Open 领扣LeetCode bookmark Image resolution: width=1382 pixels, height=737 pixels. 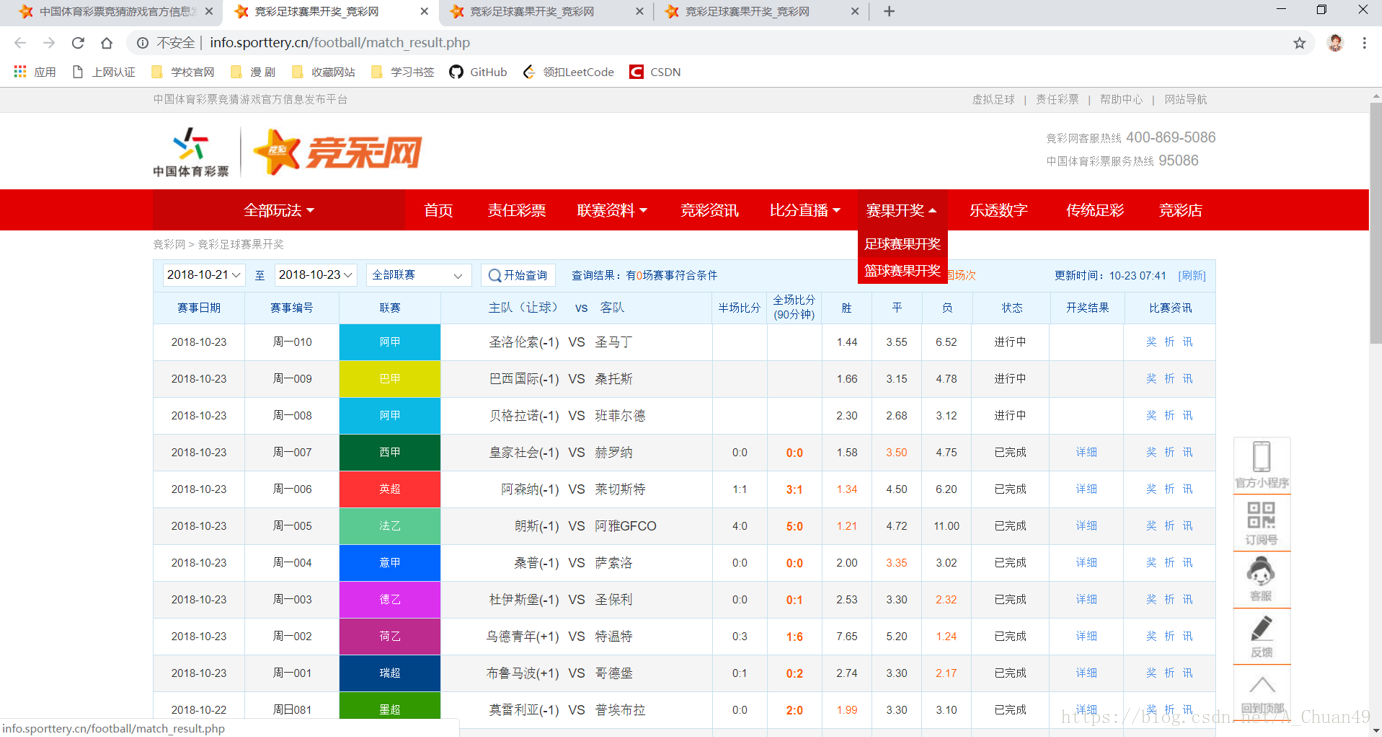tap(568, 72)
